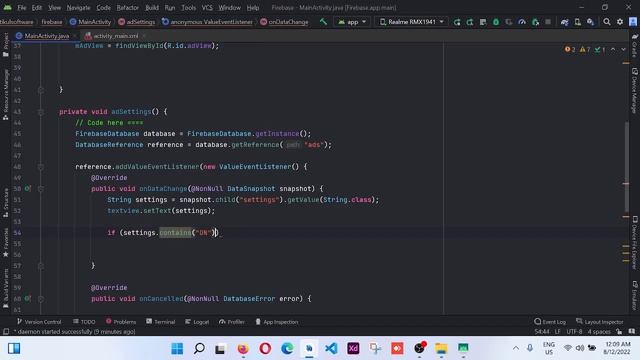Collapse onDataChange fold marker at line 50

click(x=41, y=189)
